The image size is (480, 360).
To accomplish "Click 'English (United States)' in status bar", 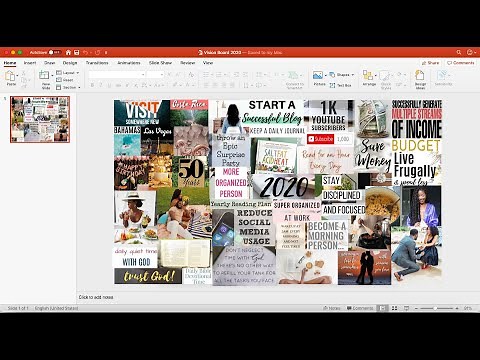I will coord(56,308).
